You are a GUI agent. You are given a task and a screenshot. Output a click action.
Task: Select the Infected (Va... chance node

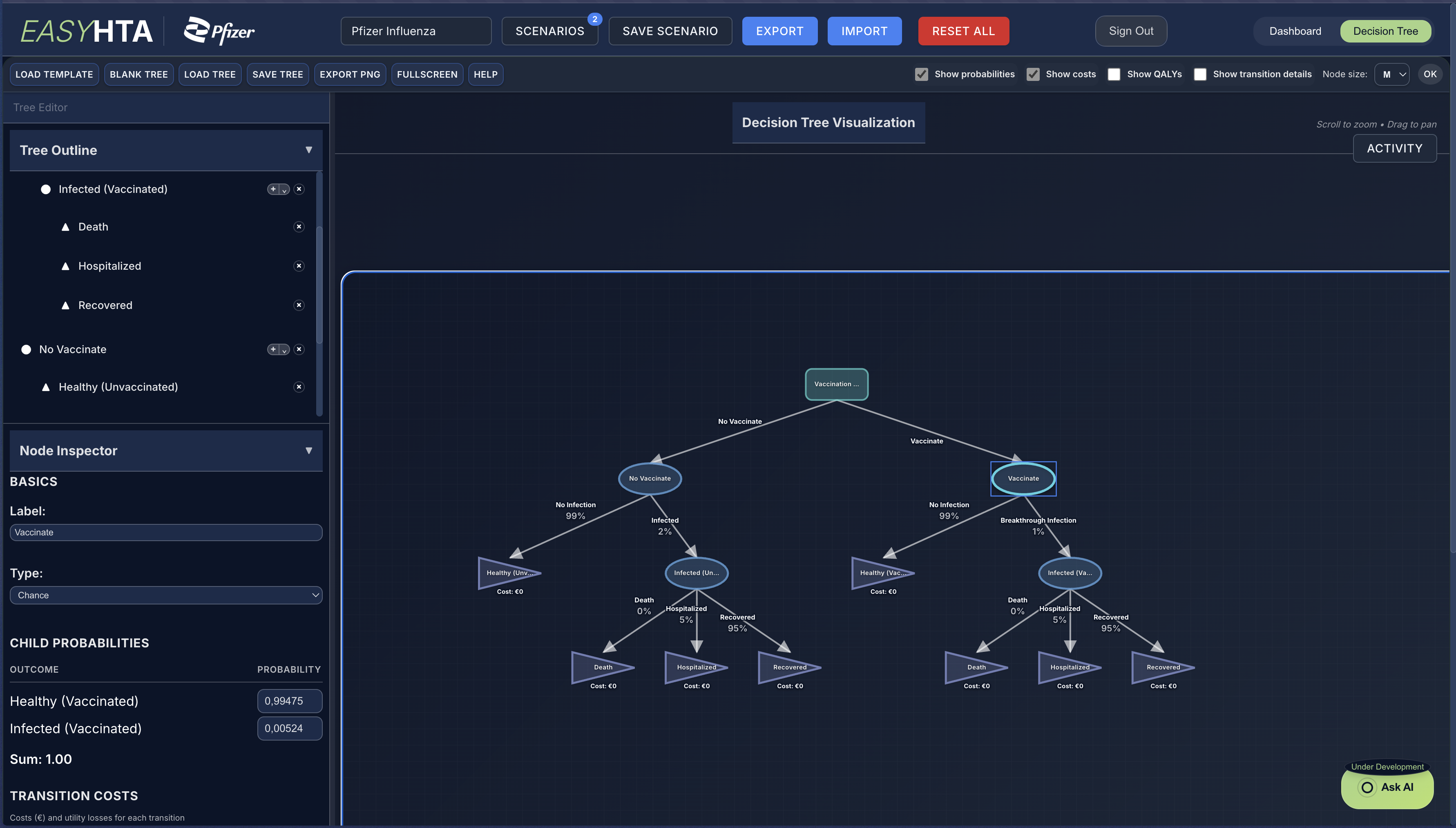click(x=1070, y=573)
